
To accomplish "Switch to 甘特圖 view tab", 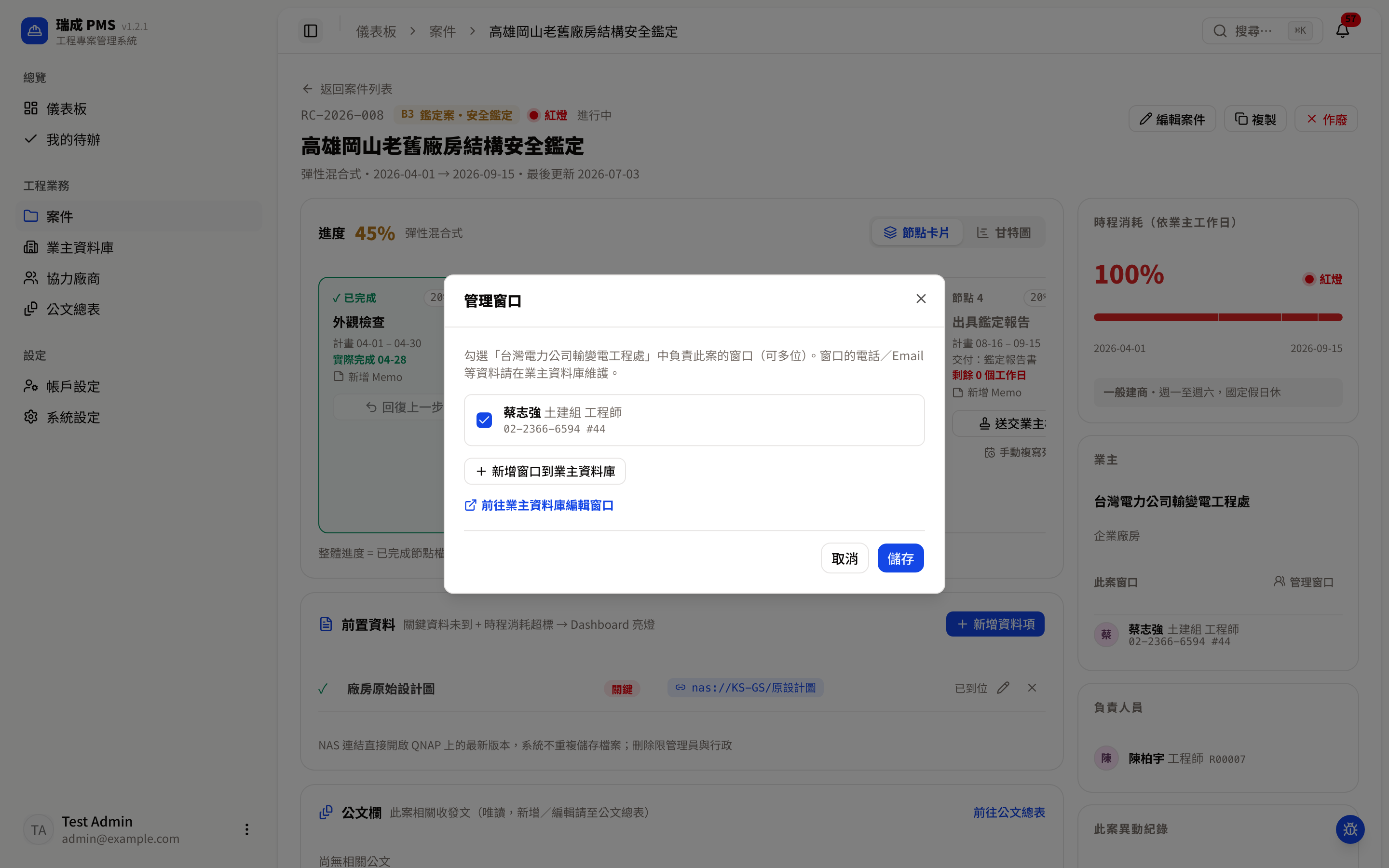I will pos(1003,232).
